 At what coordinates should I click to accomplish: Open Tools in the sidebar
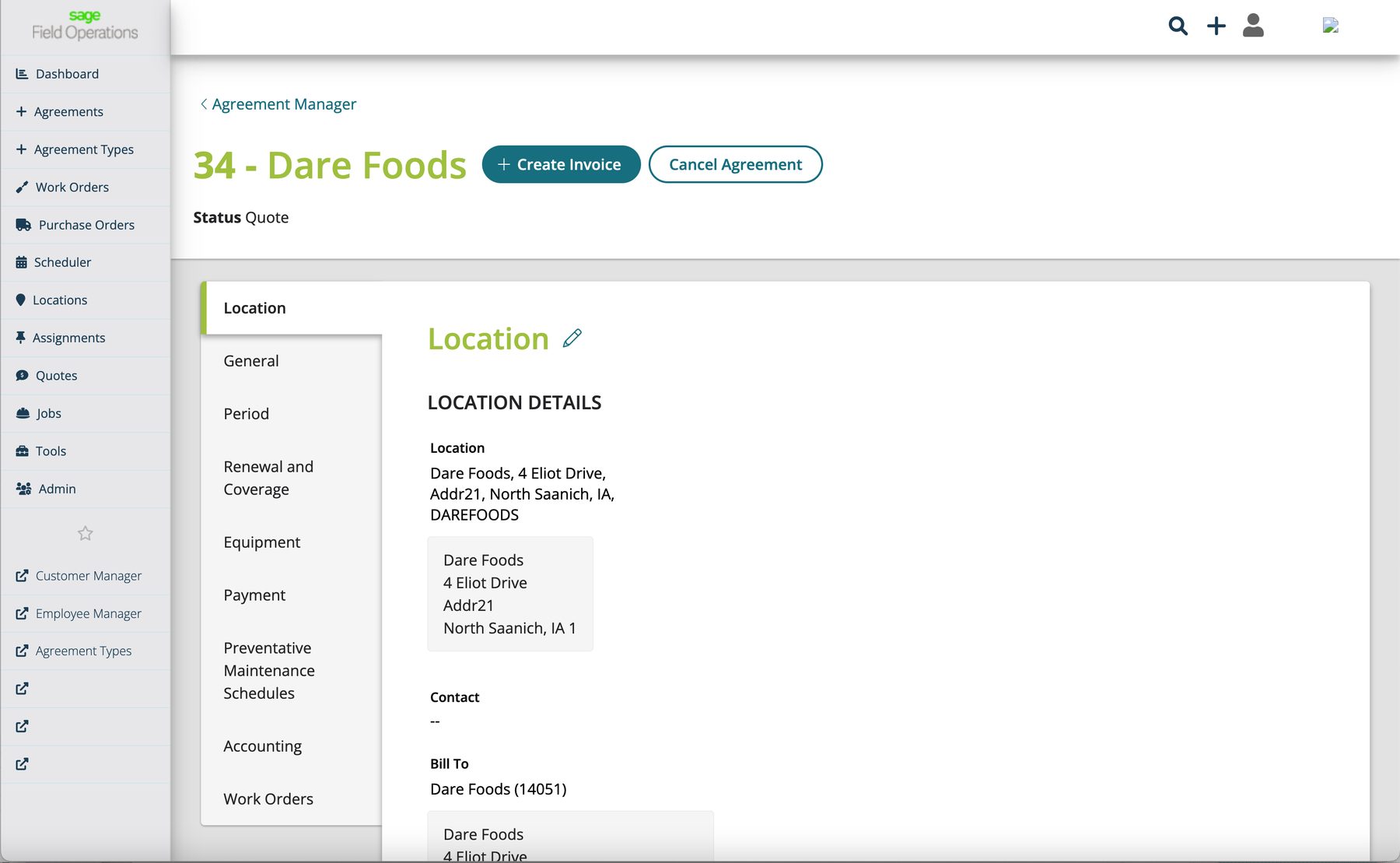click(86, 451)
